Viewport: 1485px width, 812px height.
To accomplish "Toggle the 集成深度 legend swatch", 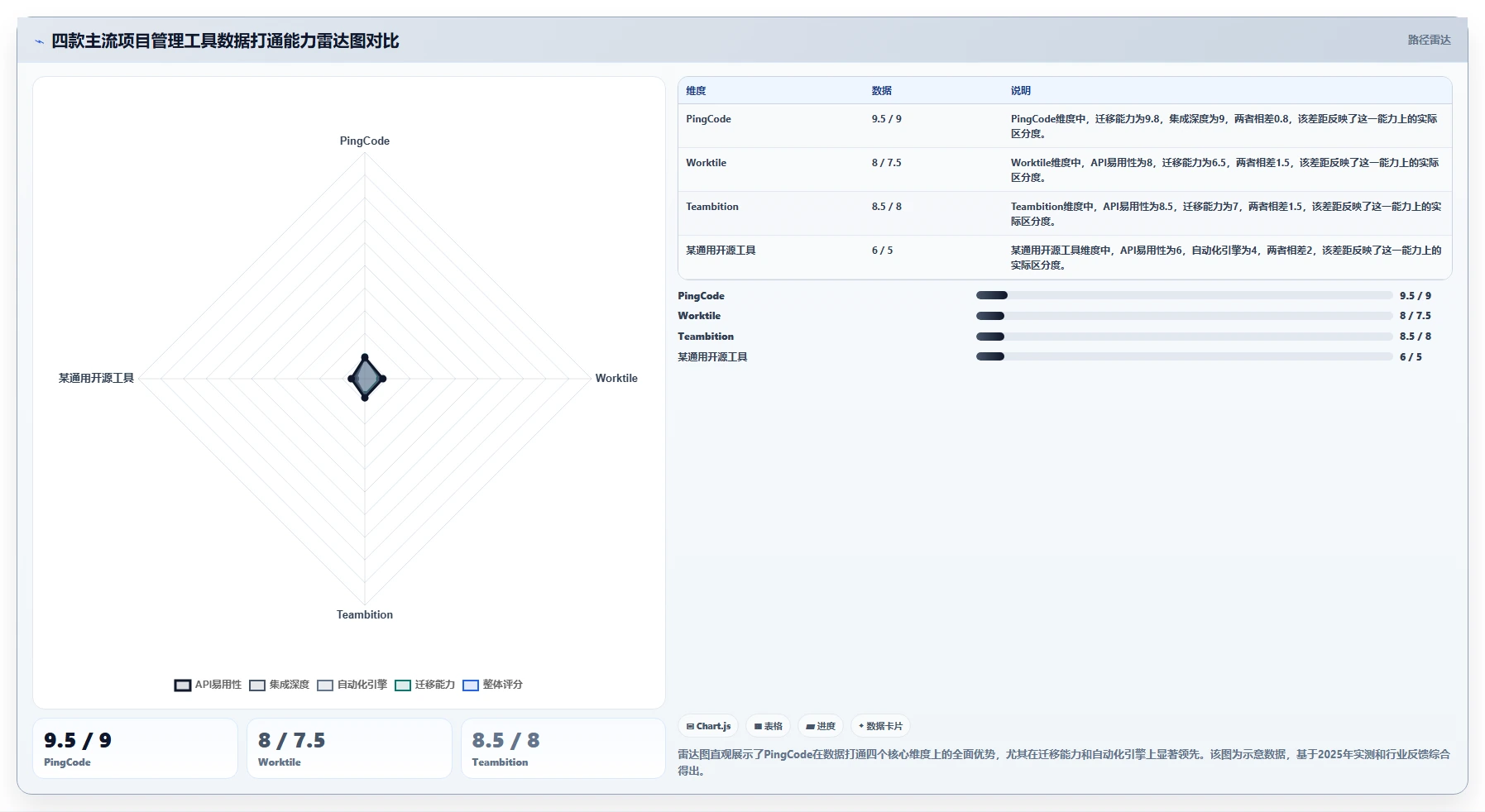I will [x=257, y=685].
